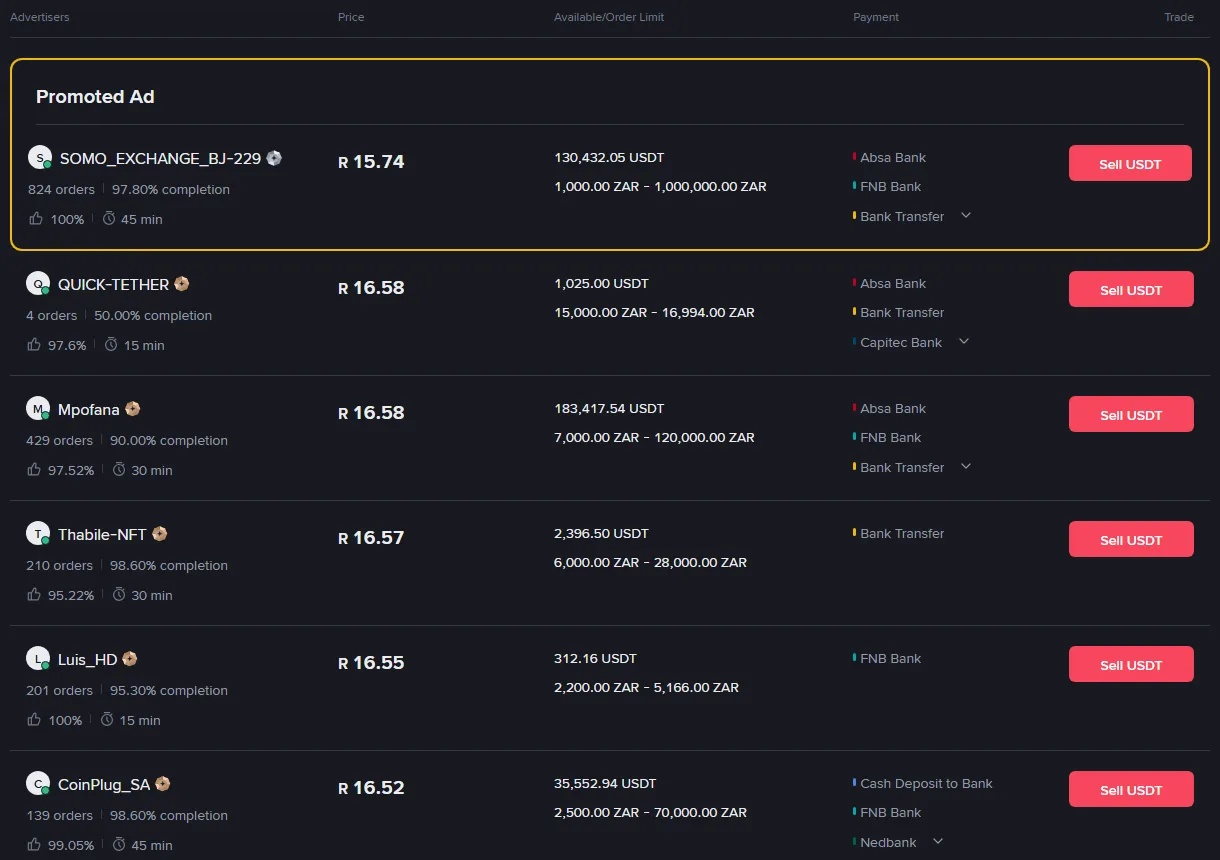The width and height of the screenshot is (1220, 860).
Task: Sell USDT to Mpofana
Action: click(x=1131, y=414)
